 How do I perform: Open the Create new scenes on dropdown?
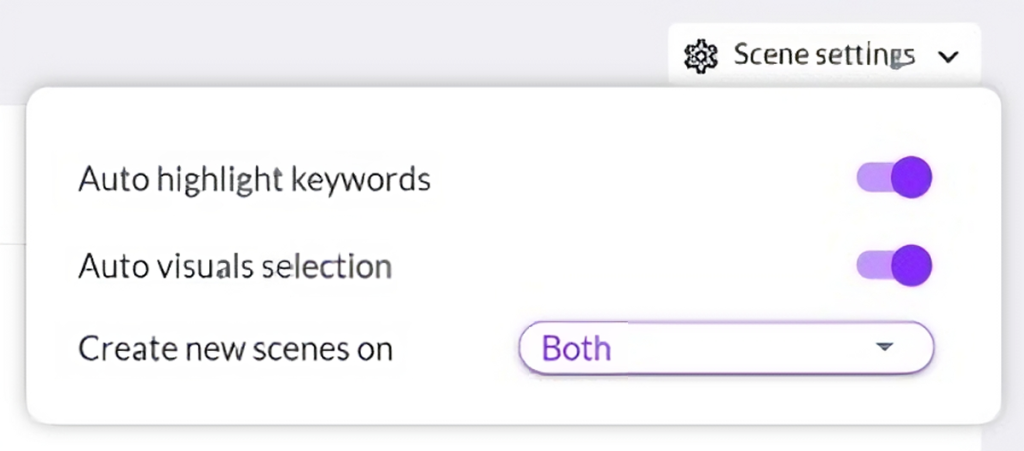point(726,348)
